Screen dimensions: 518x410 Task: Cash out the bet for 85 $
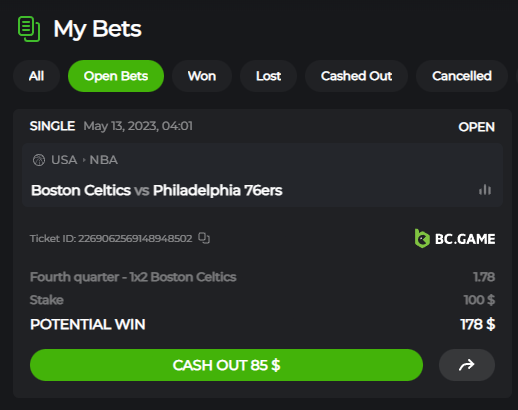coord(226,365)
